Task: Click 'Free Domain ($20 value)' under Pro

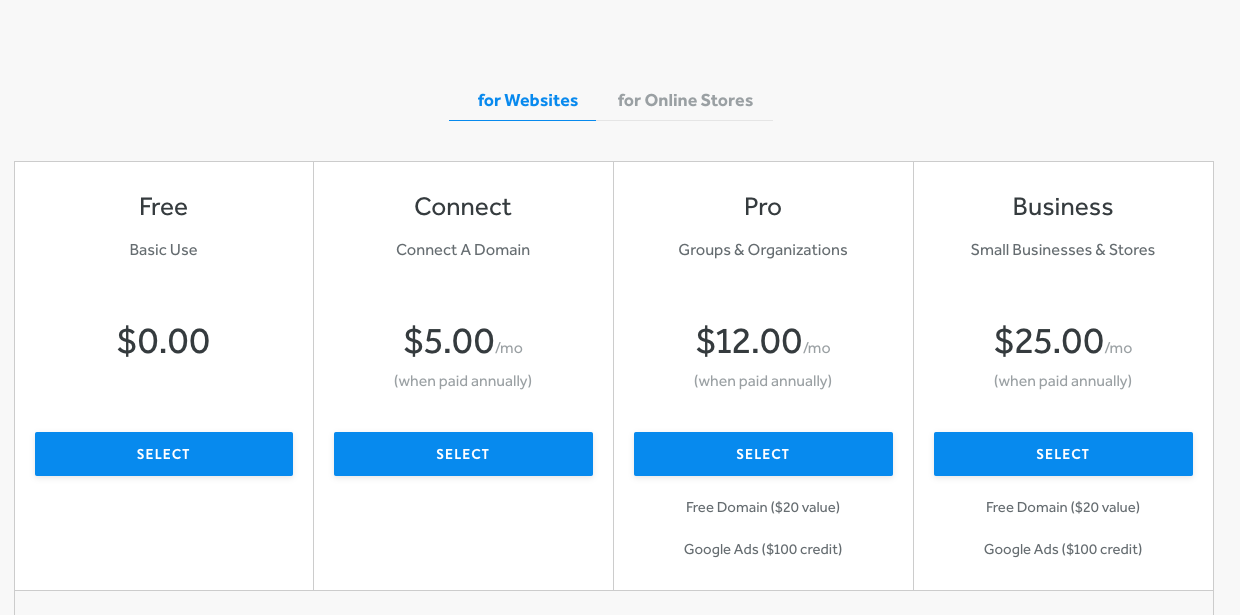Action: pos(763,507)
